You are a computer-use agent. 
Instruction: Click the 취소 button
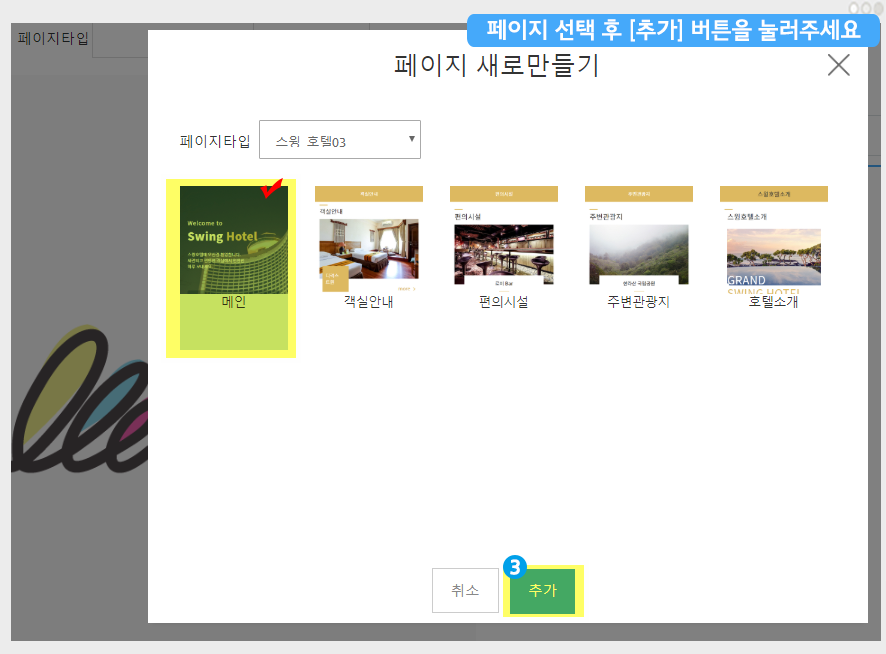[465, 591]
